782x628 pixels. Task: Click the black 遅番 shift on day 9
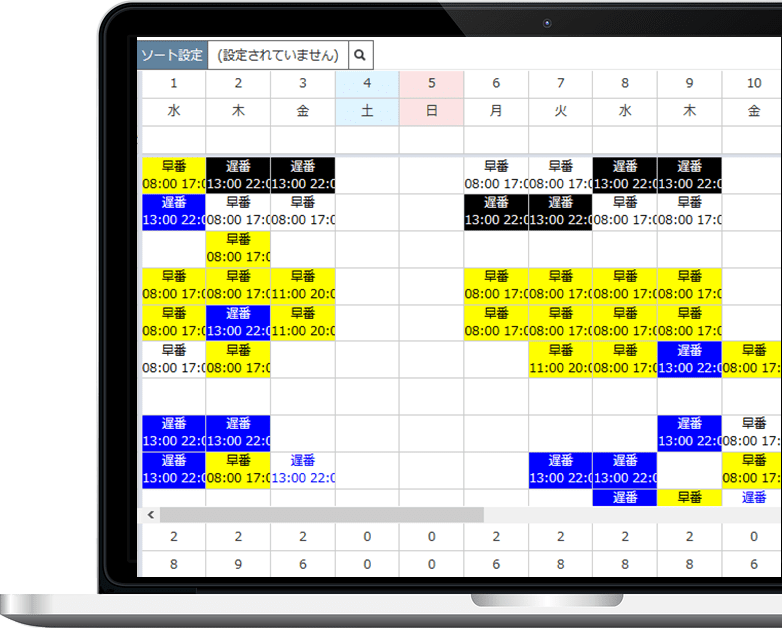[x=689, y=175]
